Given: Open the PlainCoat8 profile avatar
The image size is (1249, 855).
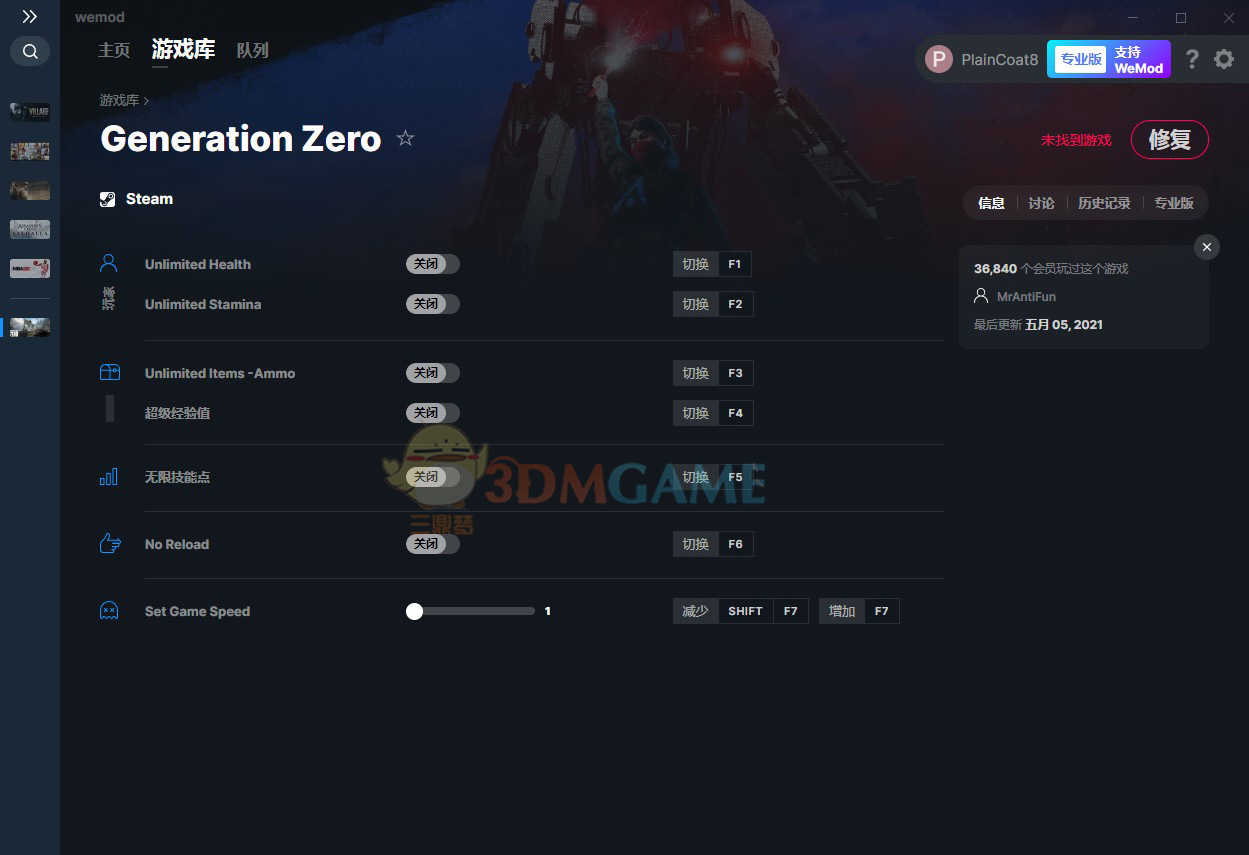Looking at the screenshot, I should 939,59.
